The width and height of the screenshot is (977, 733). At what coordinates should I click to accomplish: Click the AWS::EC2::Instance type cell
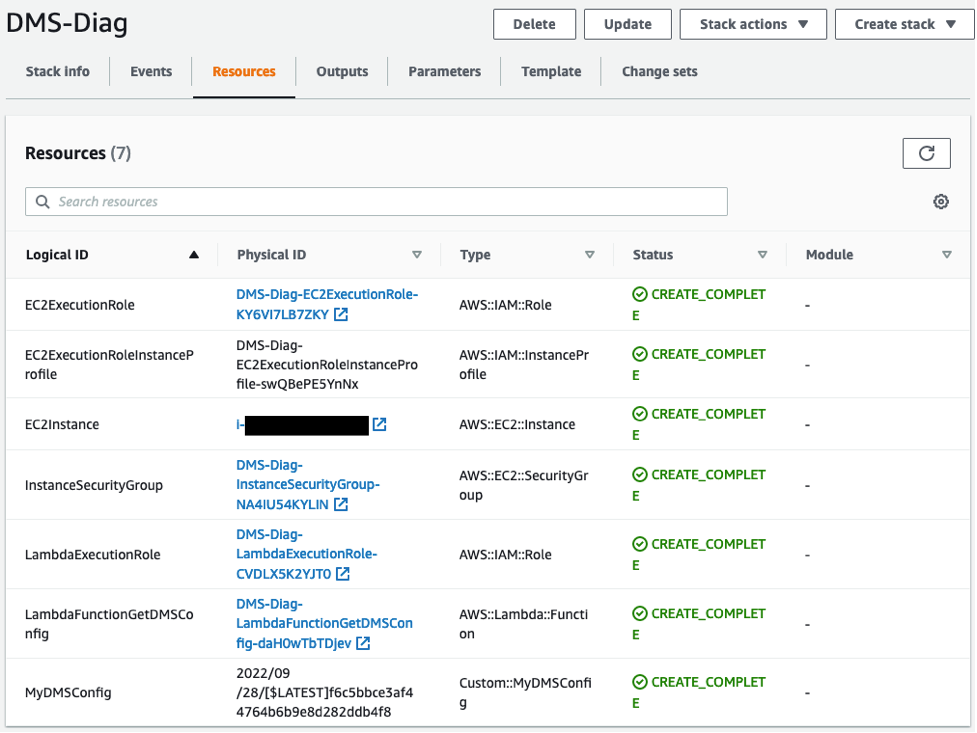[x=517, y=424]
